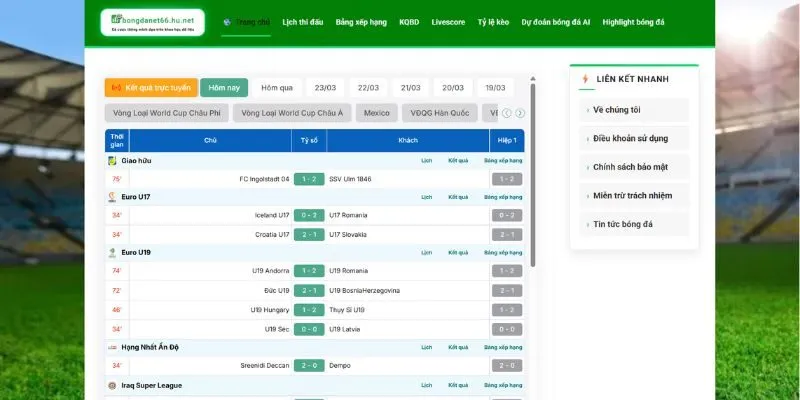Click Bảng xếp hạng link in Euro U19 row
This screenshot has height=400, width=800.
(503, 253)
